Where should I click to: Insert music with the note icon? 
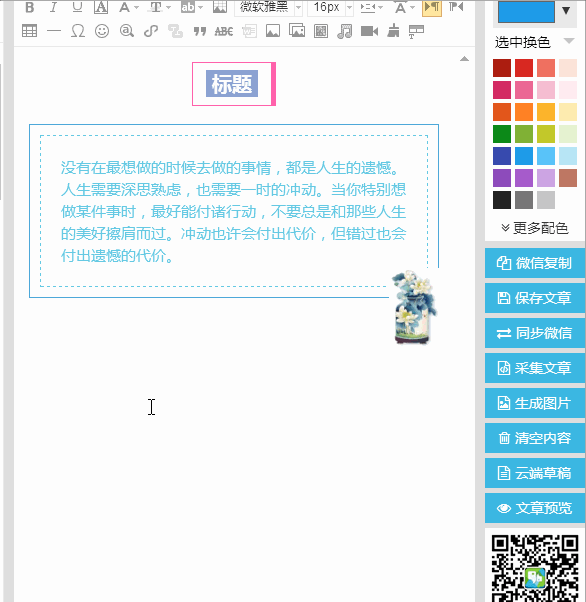344,31
